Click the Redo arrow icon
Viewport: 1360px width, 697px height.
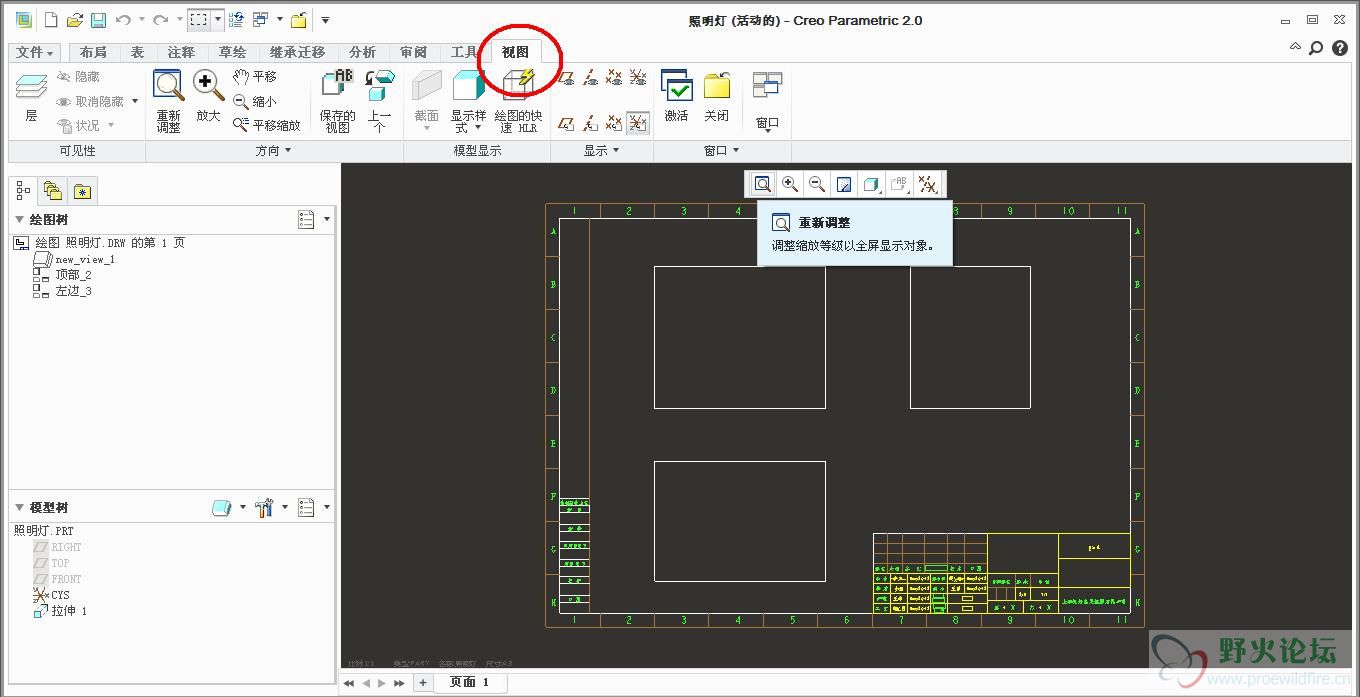pyautogui.click(x=160, y=20)
